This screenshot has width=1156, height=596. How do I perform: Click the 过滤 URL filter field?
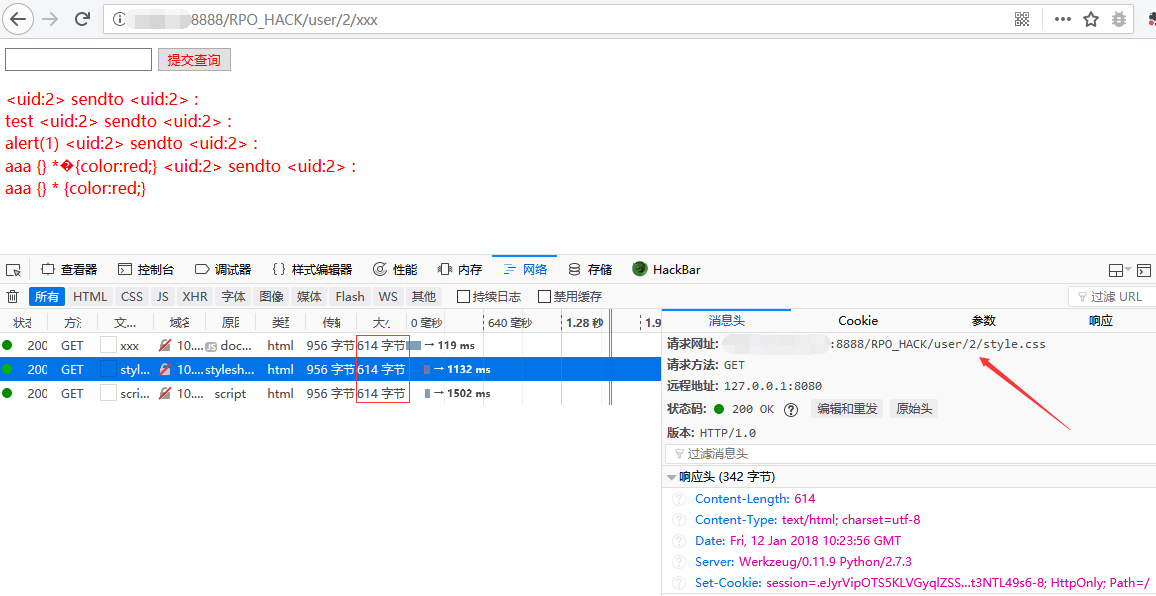click(1112, 296)
